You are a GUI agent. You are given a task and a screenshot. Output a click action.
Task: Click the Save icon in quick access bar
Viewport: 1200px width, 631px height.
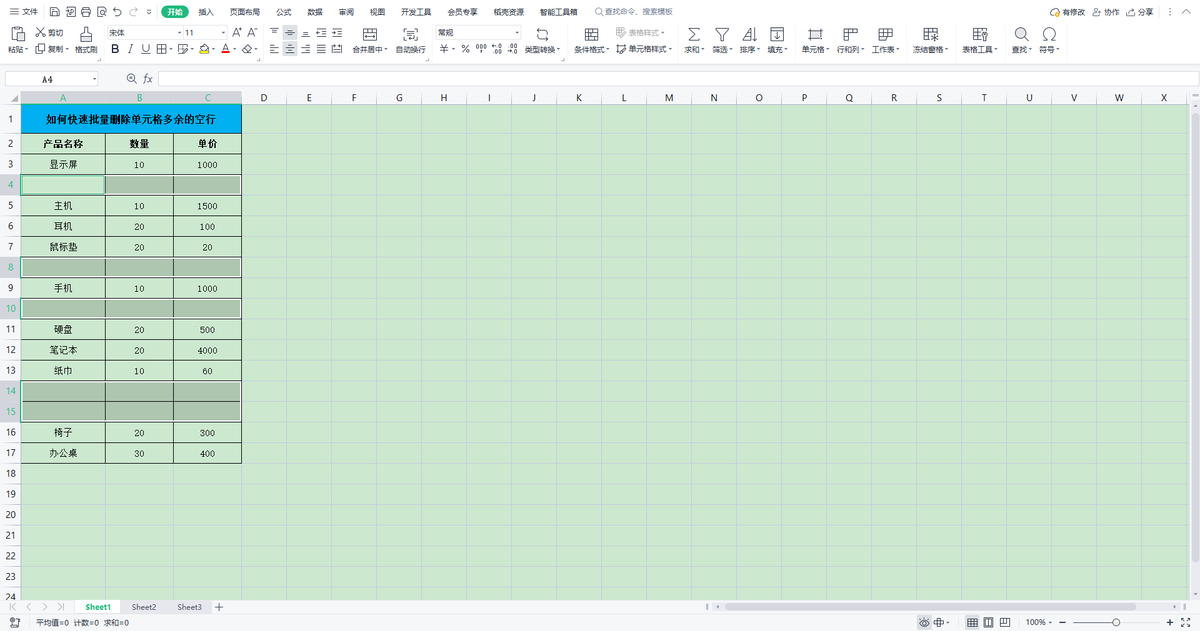pos(55,12)
